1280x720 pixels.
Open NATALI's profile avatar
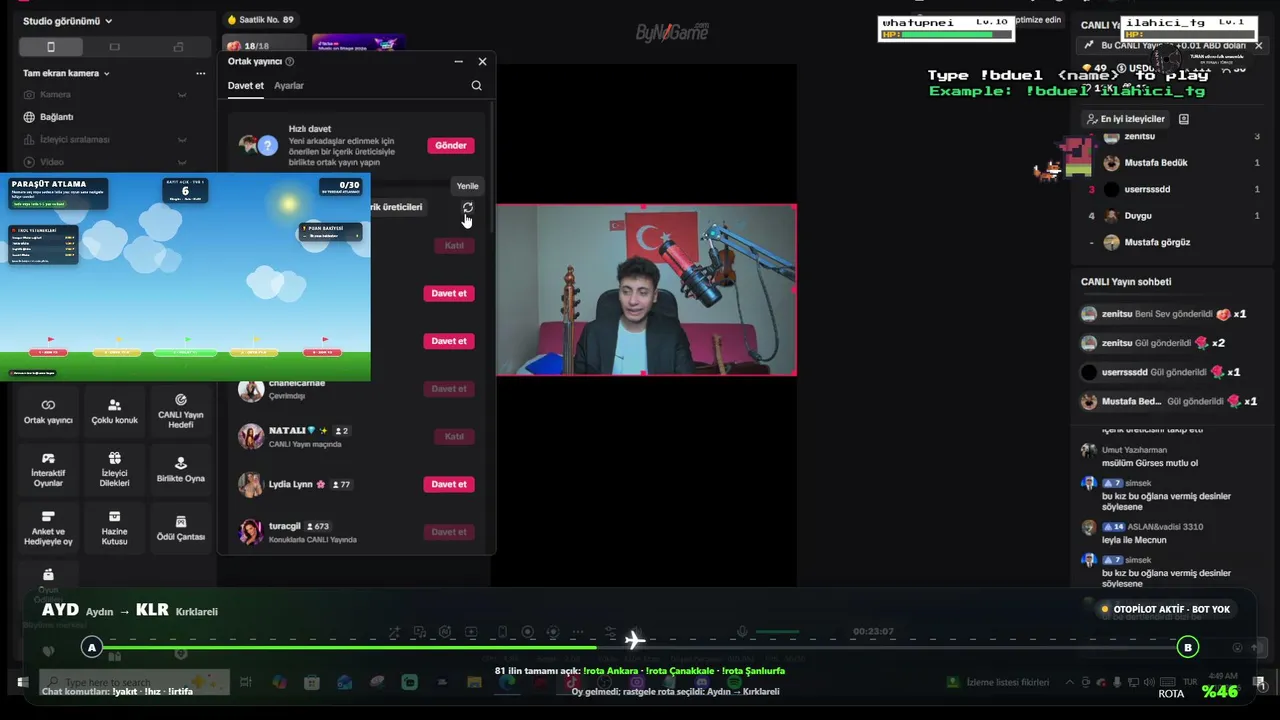point(250,437)
